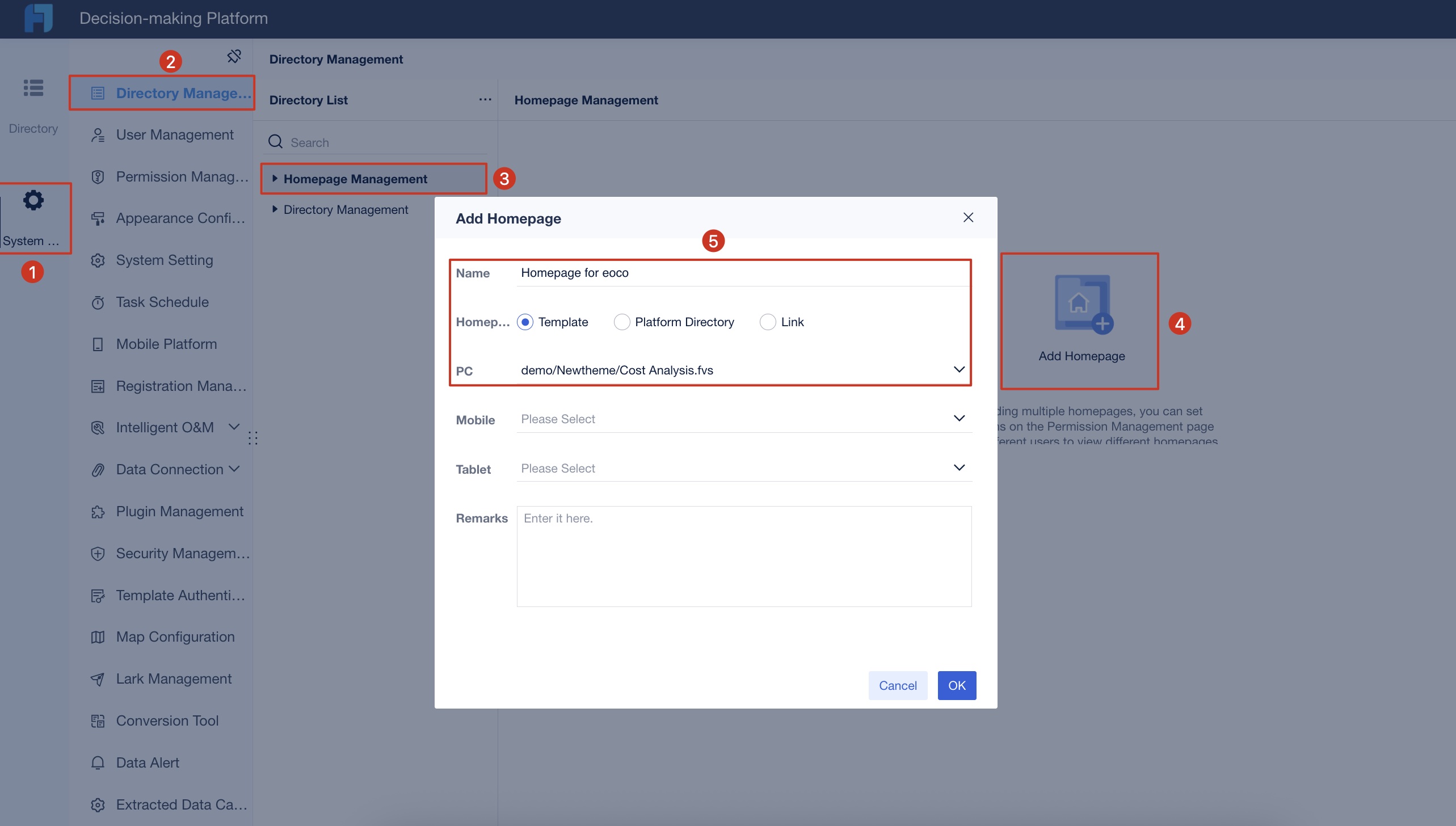The image size is (1456, 826).
Task: Open System Setting menu item
Action: tap(162, 260)
